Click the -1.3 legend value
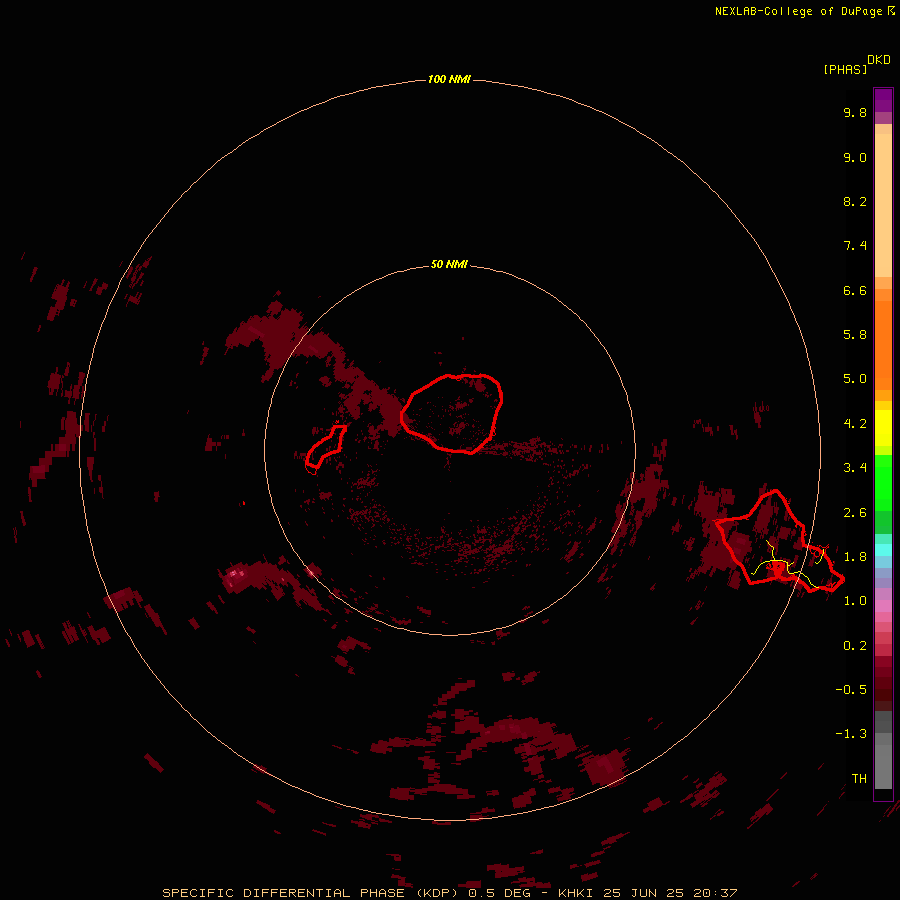 click(x=851, y=734)
